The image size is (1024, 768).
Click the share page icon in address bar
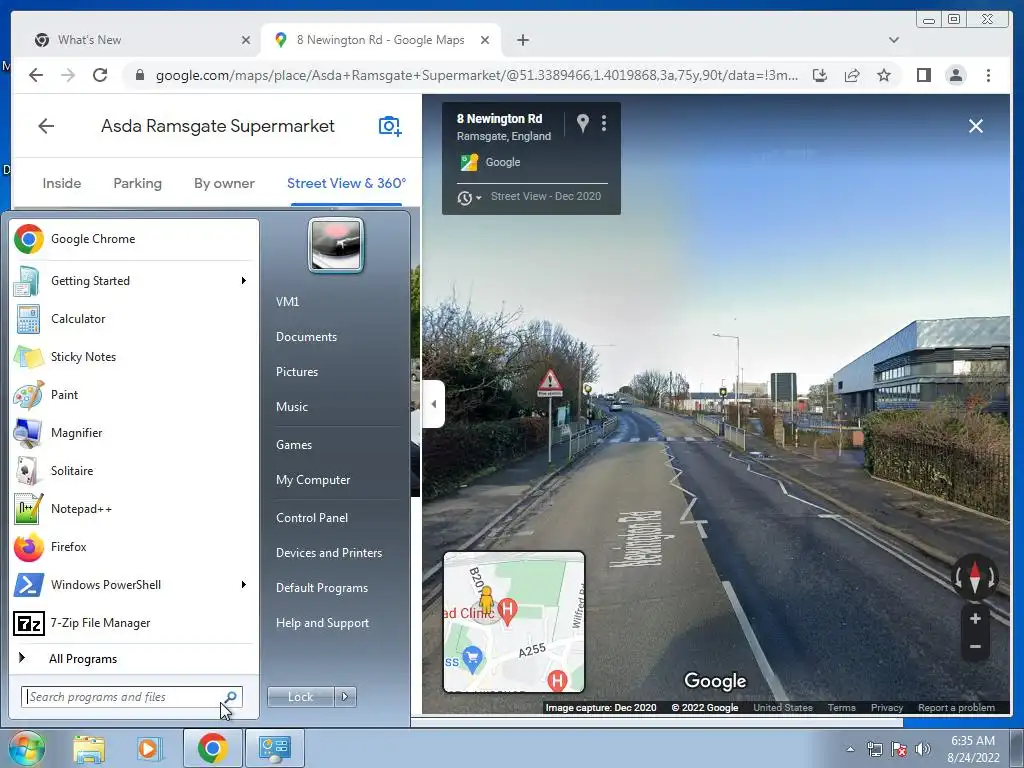click(852, 75)
